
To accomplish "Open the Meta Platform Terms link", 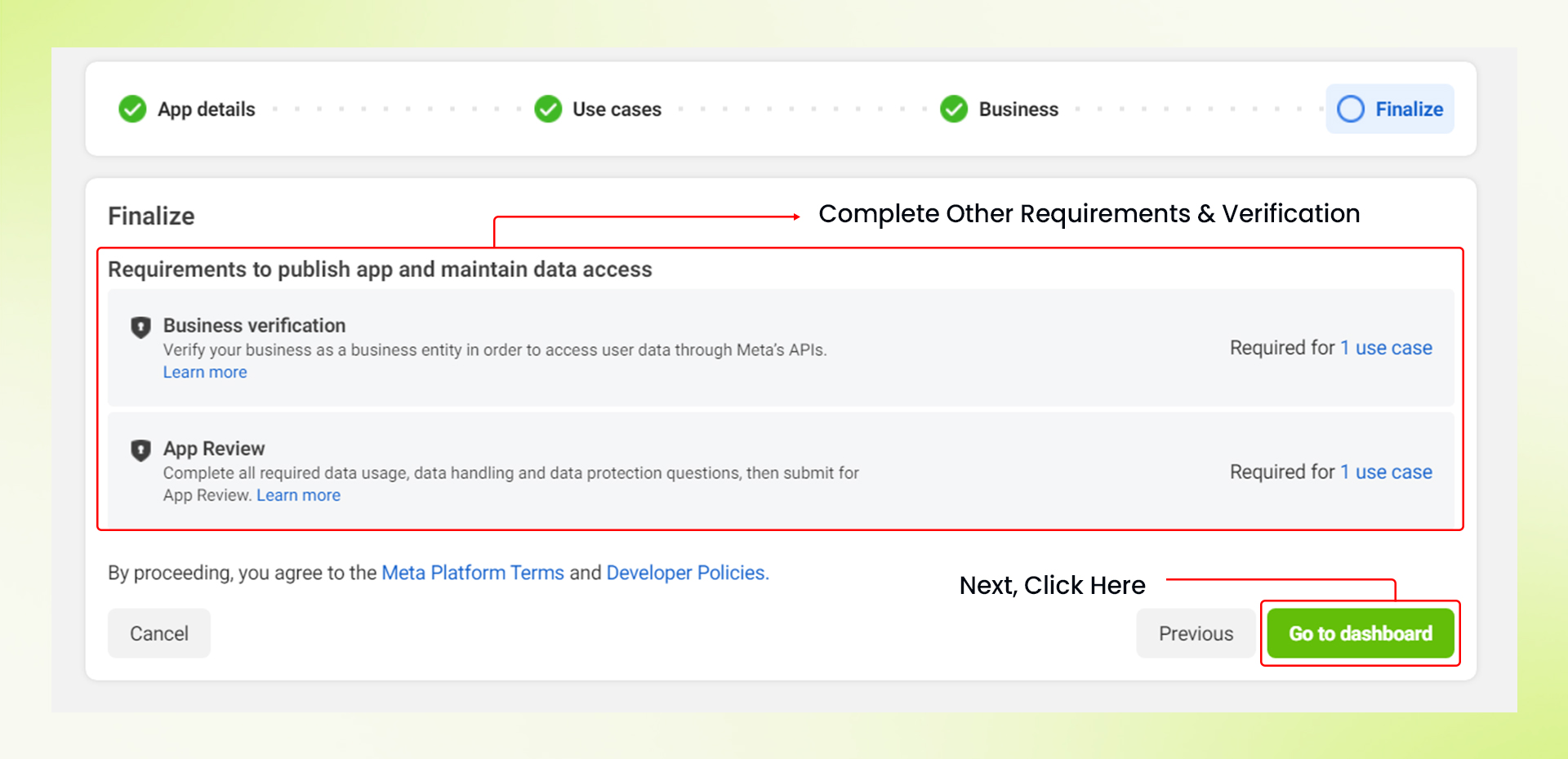I will pos(473,573).
